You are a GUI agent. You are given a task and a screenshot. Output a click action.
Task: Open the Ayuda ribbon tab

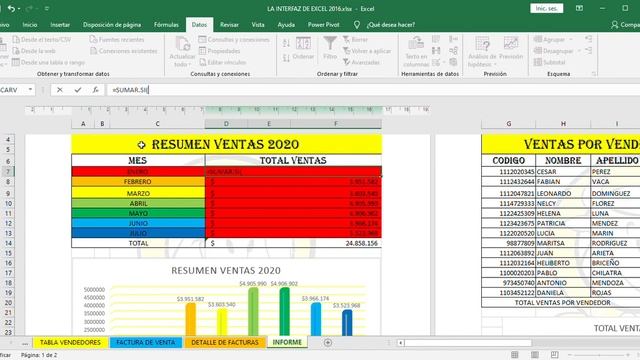click(286, 25)
